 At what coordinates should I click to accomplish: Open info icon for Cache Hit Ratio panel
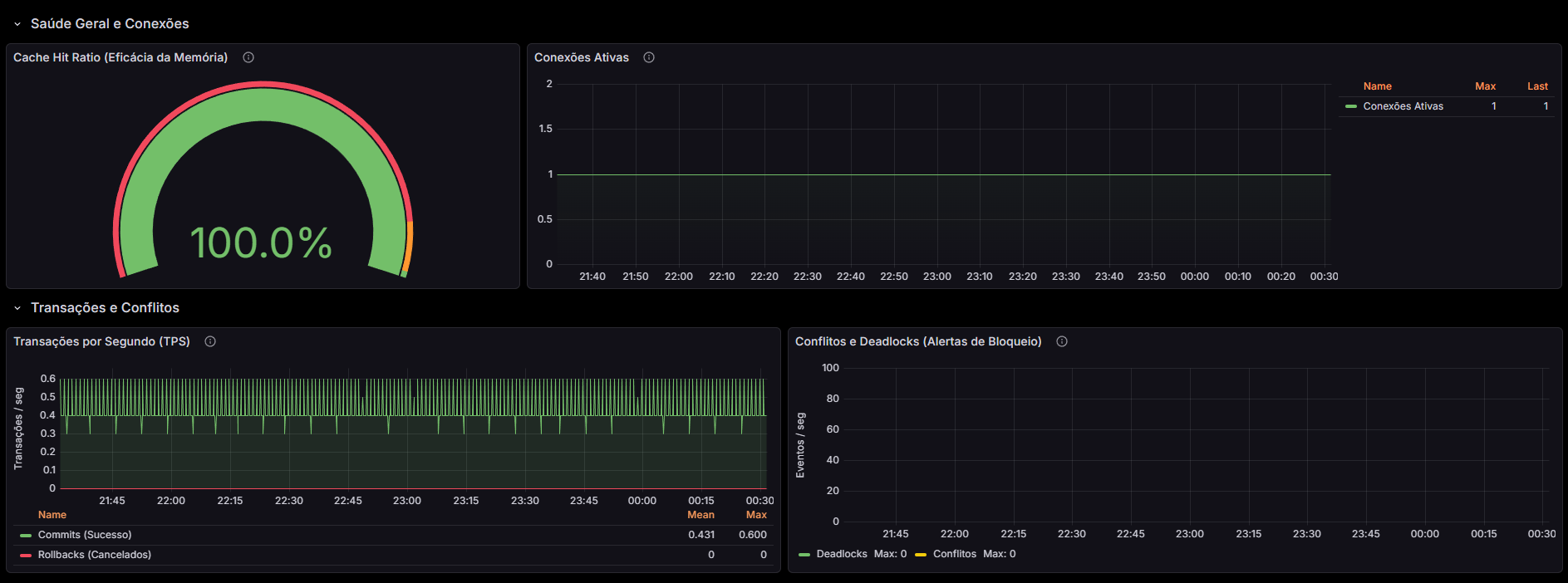pyautogui.click(x=248, y=57)
